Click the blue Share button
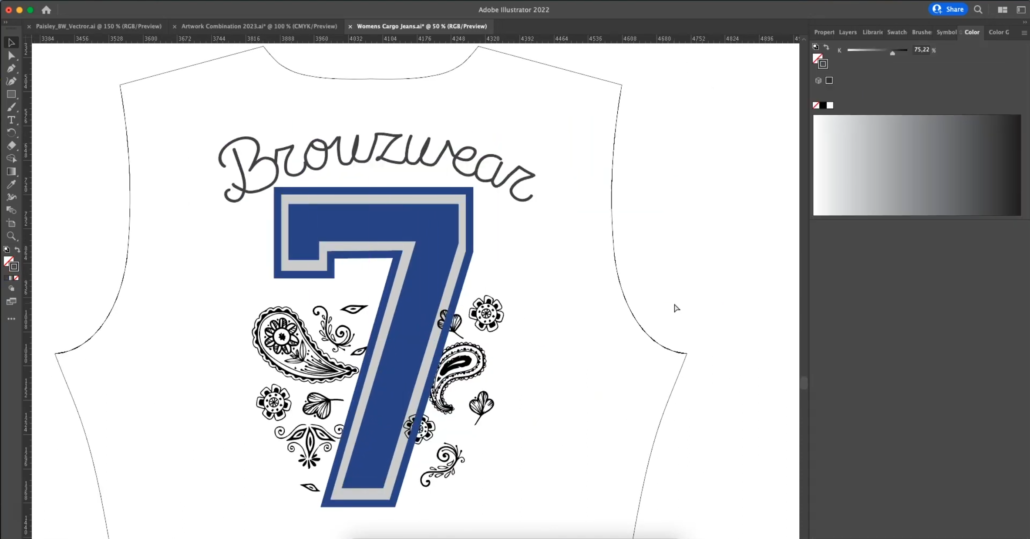 [948, 9]
